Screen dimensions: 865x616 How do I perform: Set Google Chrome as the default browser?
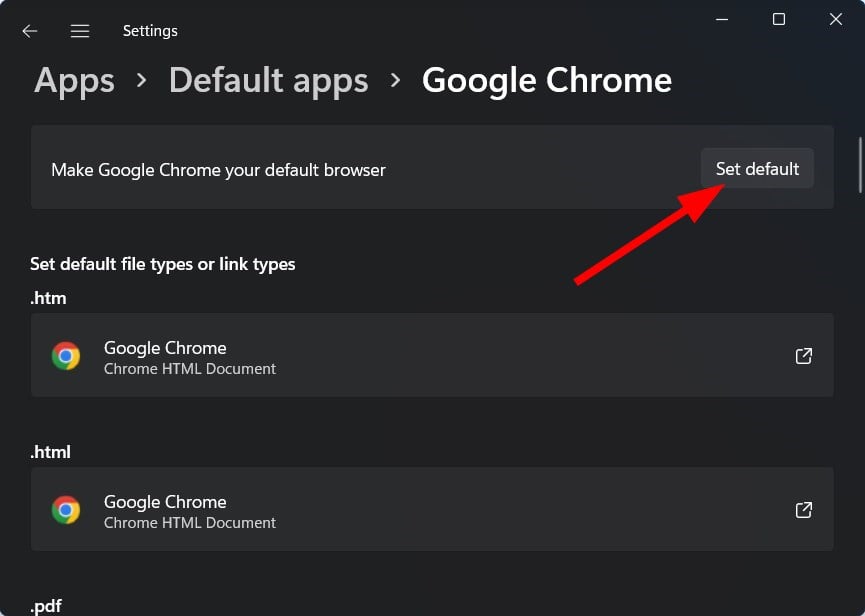point(757,168)
